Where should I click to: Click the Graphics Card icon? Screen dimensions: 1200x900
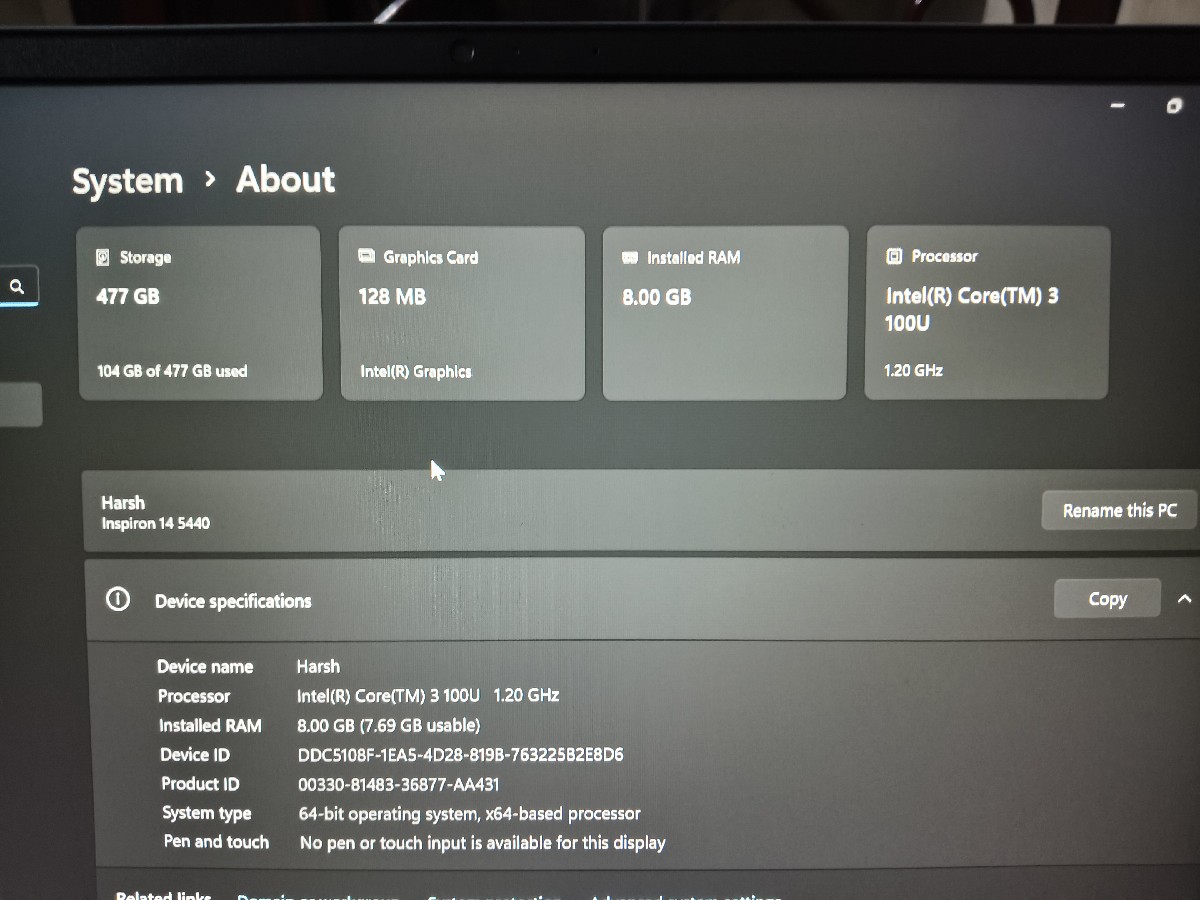coord(366,257)
